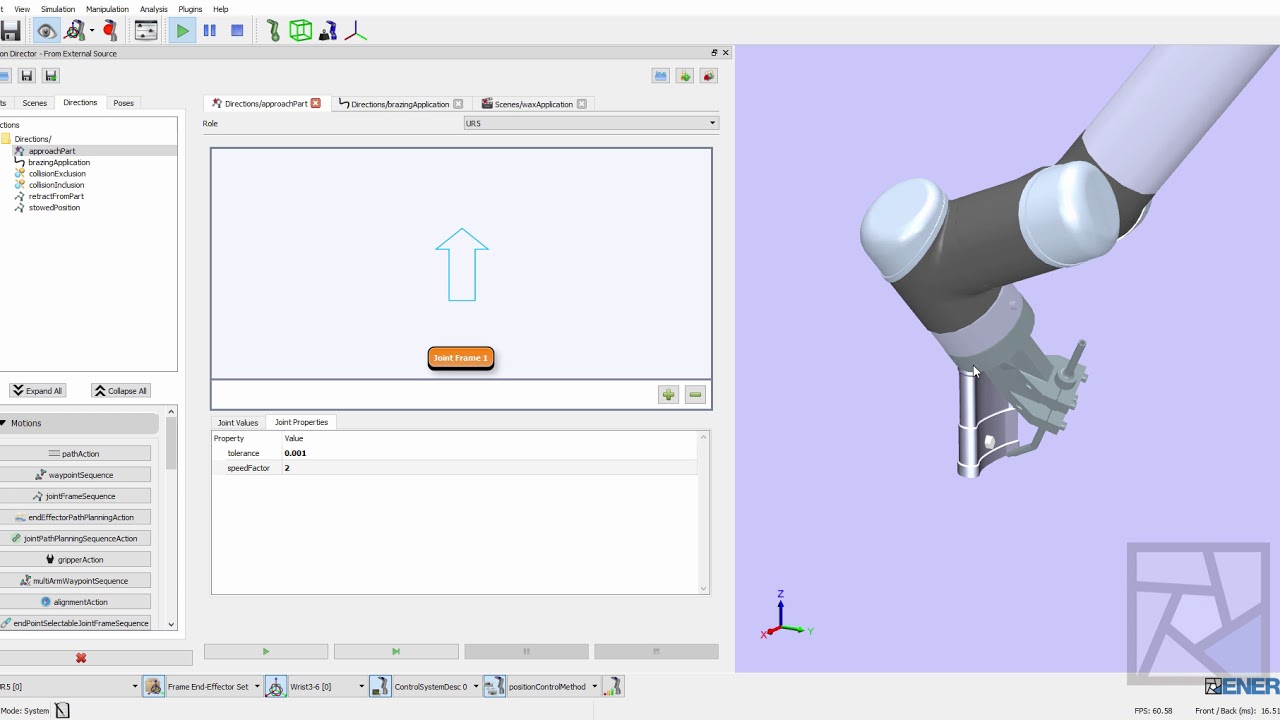Select the green wireframe cube icon
Screen dimensions: 1280x720
click(301, 31)
